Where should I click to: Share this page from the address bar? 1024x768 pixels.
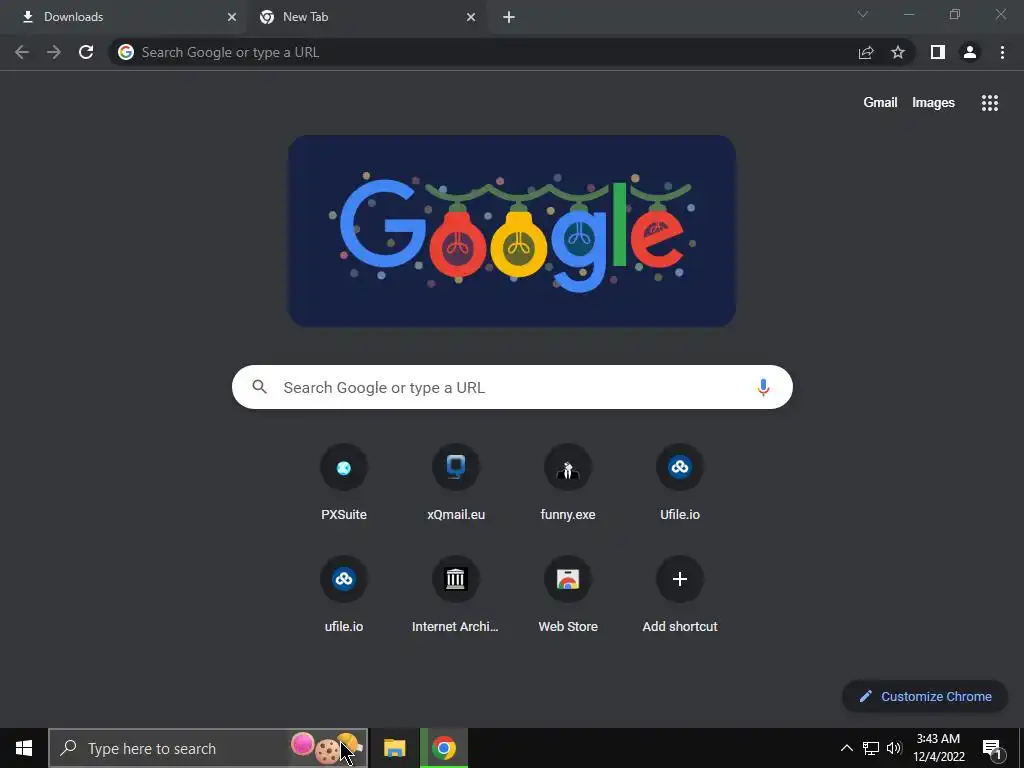click(x=866, y=52)
